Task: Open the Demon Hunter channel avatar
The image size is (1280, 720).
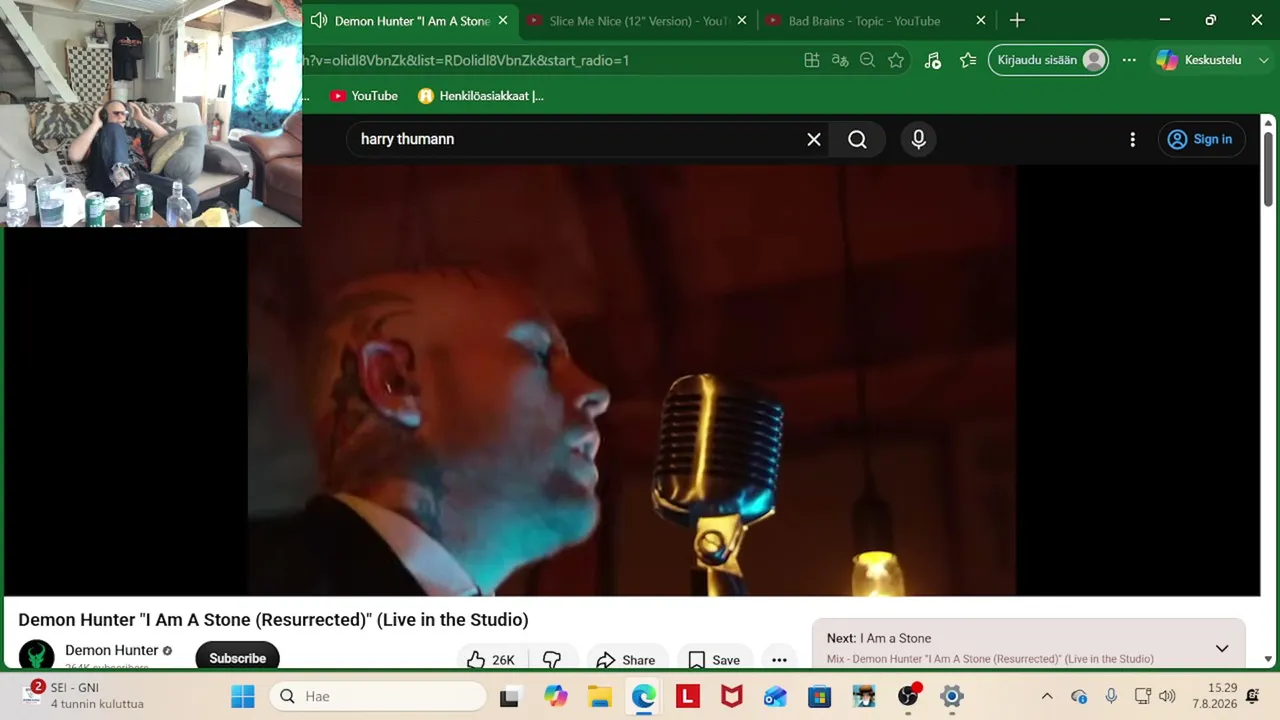Action: [x=37, y=655]
